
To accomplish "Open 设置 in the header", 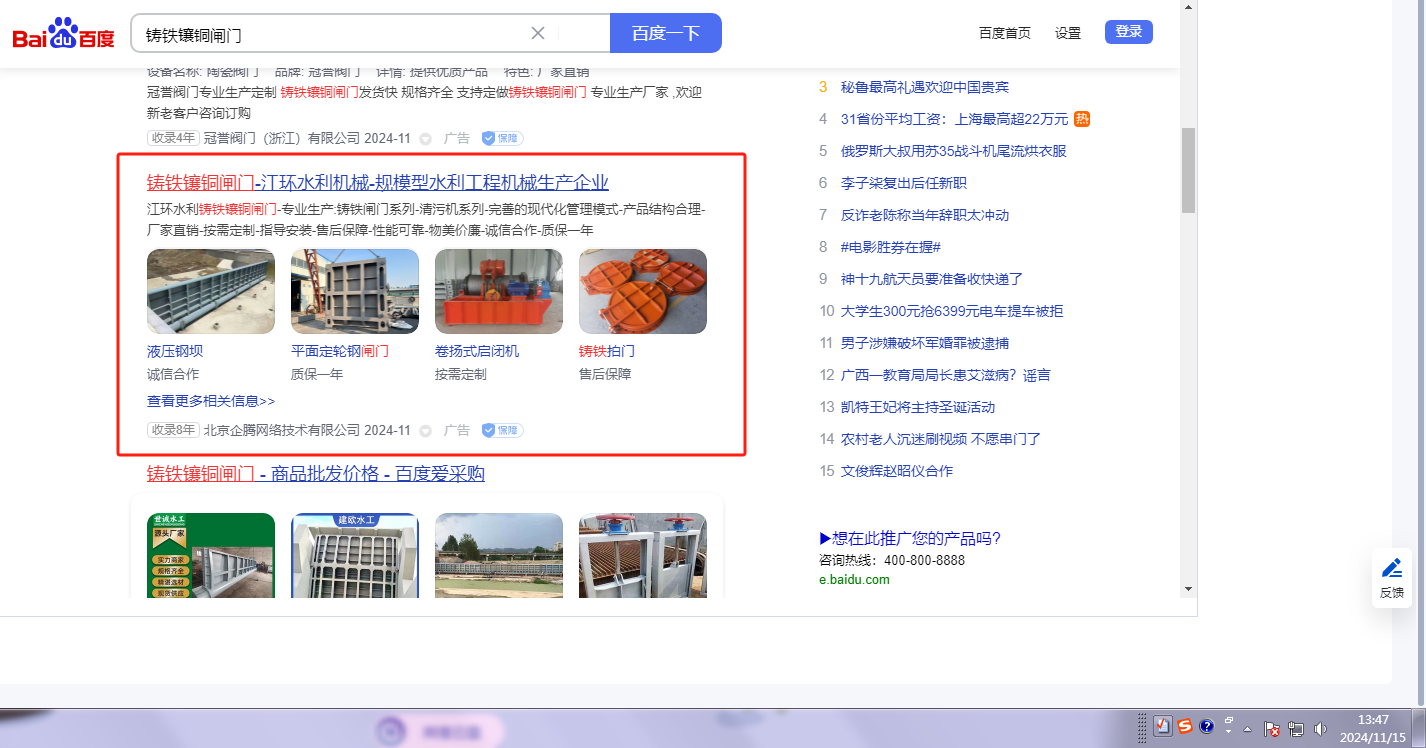I will pyautogui.click(x=1068, y=33).
